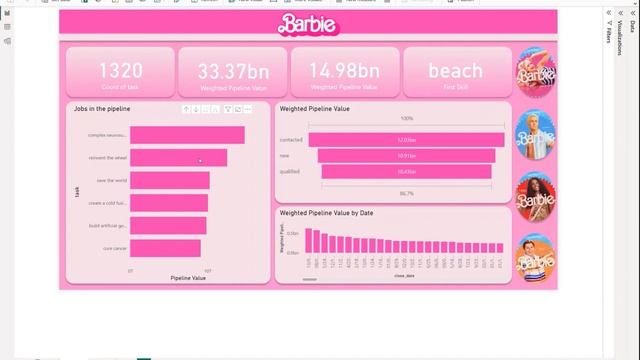
Task: Select the reinvent the wheel bar
Action: pos(178,158)
